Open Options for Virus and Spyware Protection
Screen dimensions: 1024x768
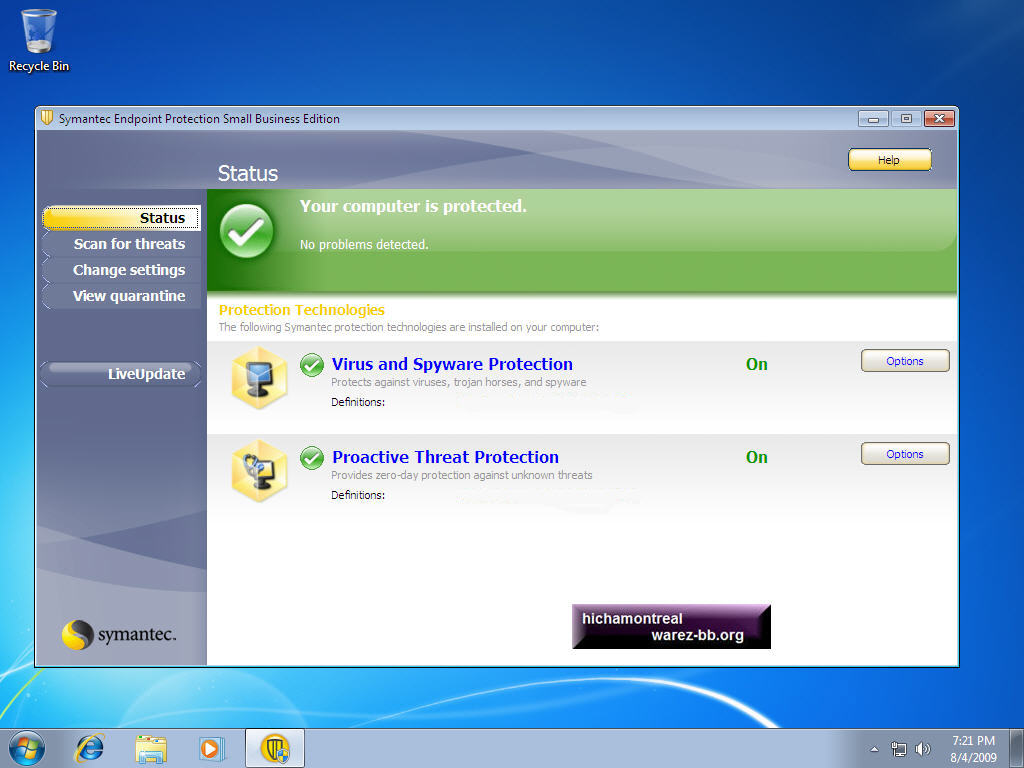click(x=905, y=361)
